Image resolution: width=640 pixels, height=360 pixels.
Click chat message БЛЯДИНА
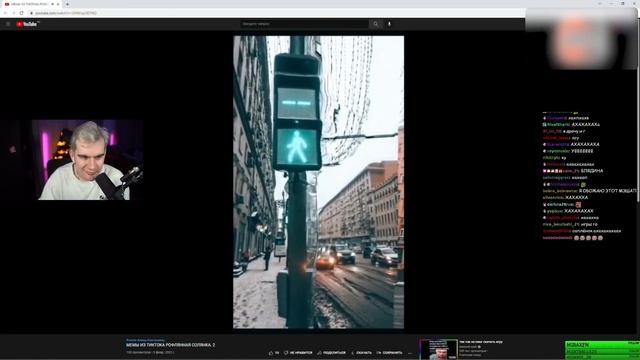(x=592, y=171)
